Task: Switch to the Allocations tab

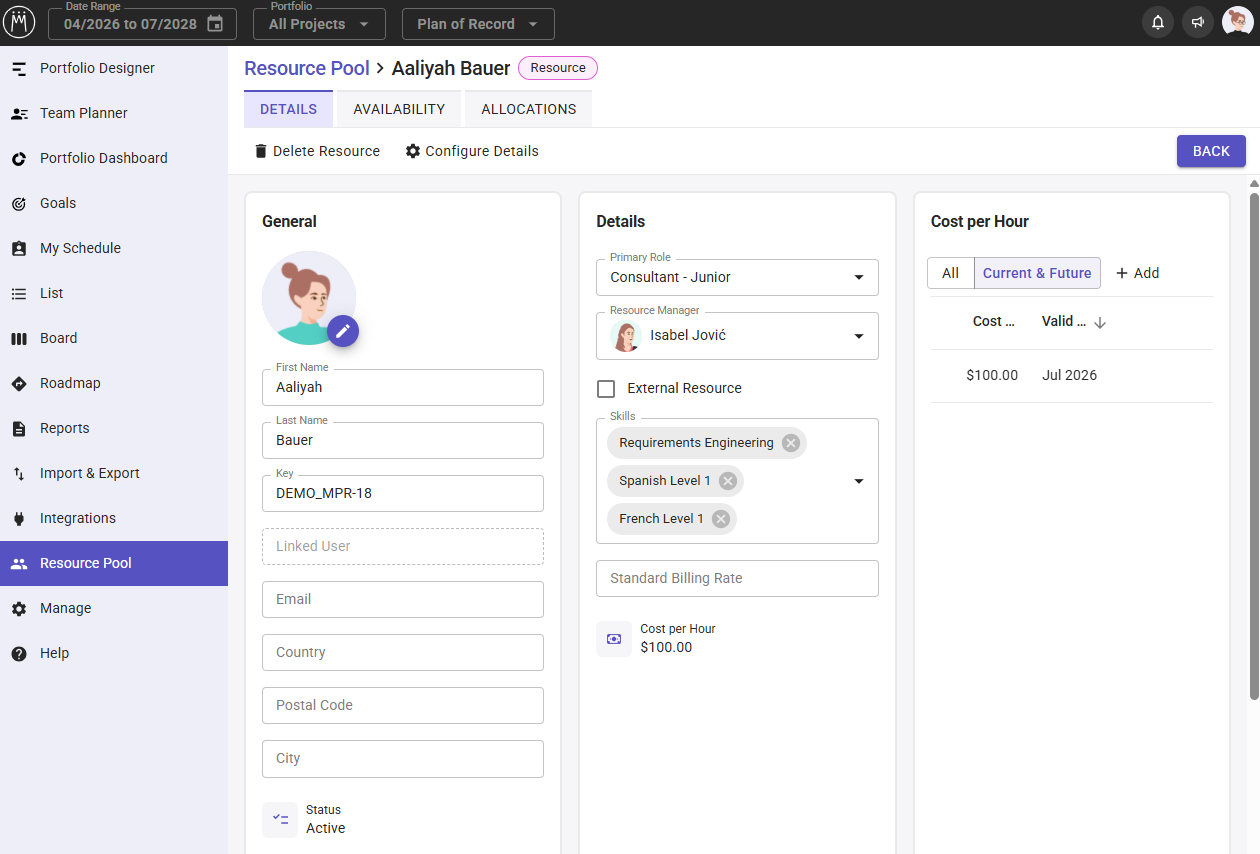Action: coord(529,109)
